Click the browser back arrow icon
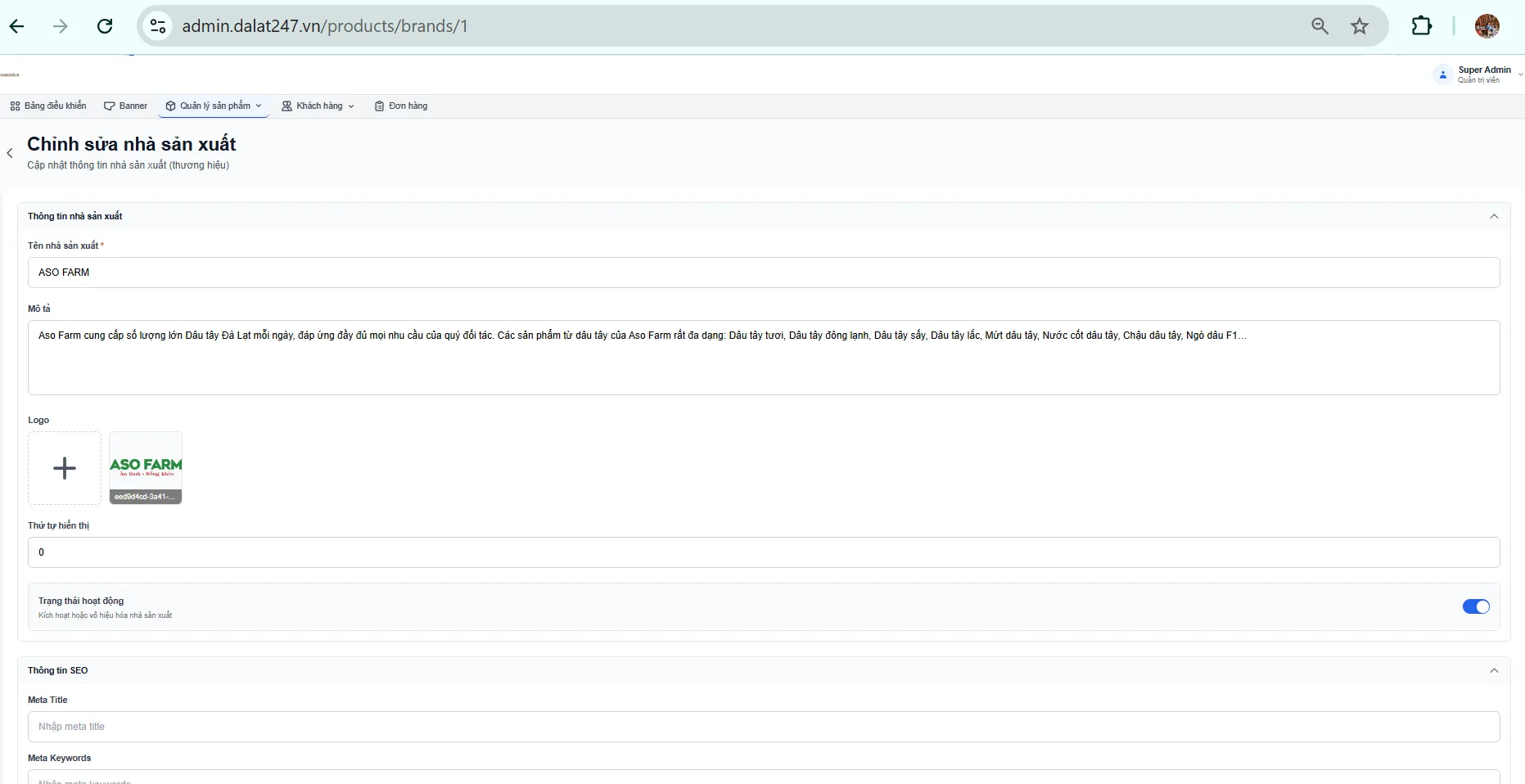Screen dimensions: 1525x784 click(x=16, y=26)
